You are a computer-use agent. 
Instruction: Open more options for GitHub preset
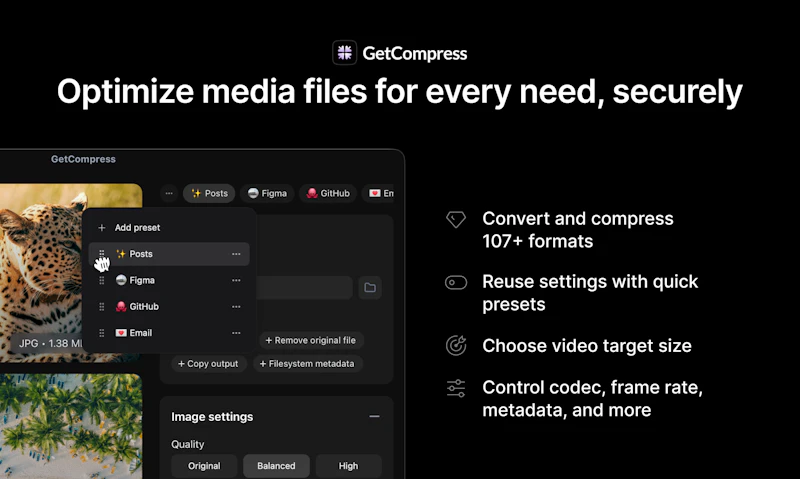(x=236, y=307)
